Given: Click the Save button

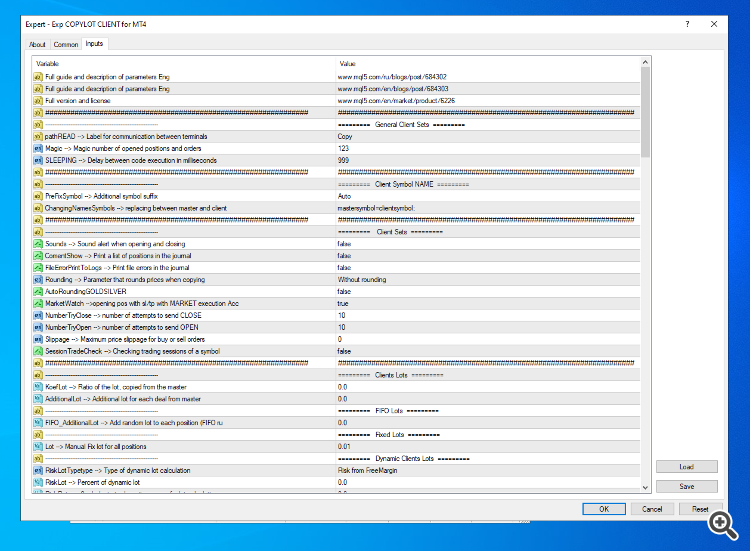Looking at the screenshot, I should (686, 486).
